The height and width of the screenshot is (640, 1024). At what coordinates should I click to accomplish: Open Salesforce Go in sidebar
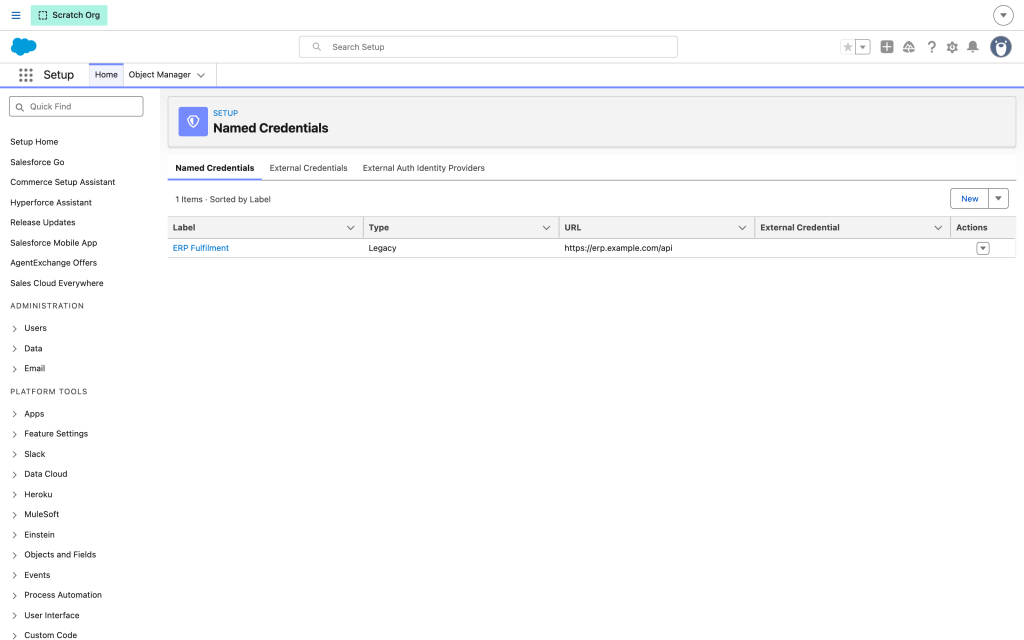tap(37, 162)
